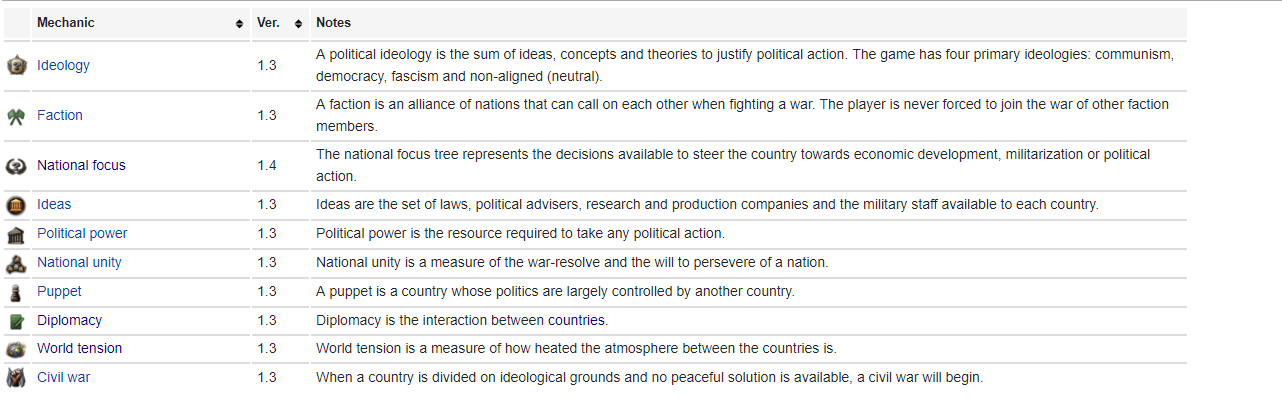Open the National unity link
The height and width of the screenshot is (404, 1282).
point(79,263)
